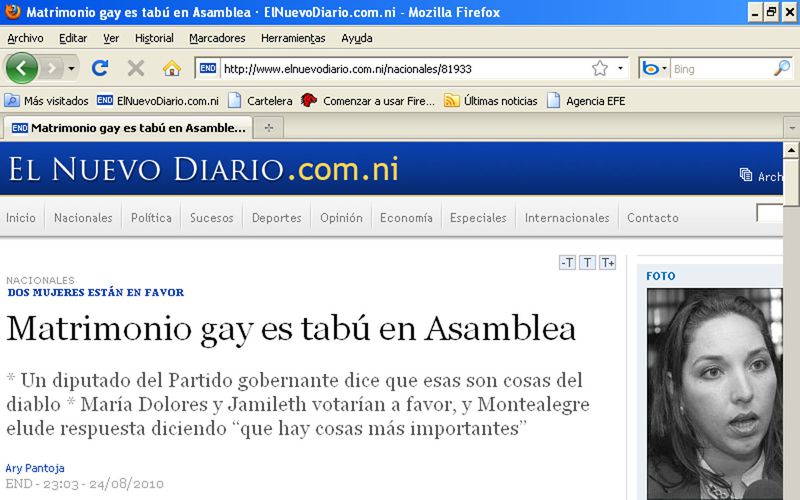Open the list all tabs dropdown
Image resolution: width=800 pixels, height=500 pixels.
[792, 128]
